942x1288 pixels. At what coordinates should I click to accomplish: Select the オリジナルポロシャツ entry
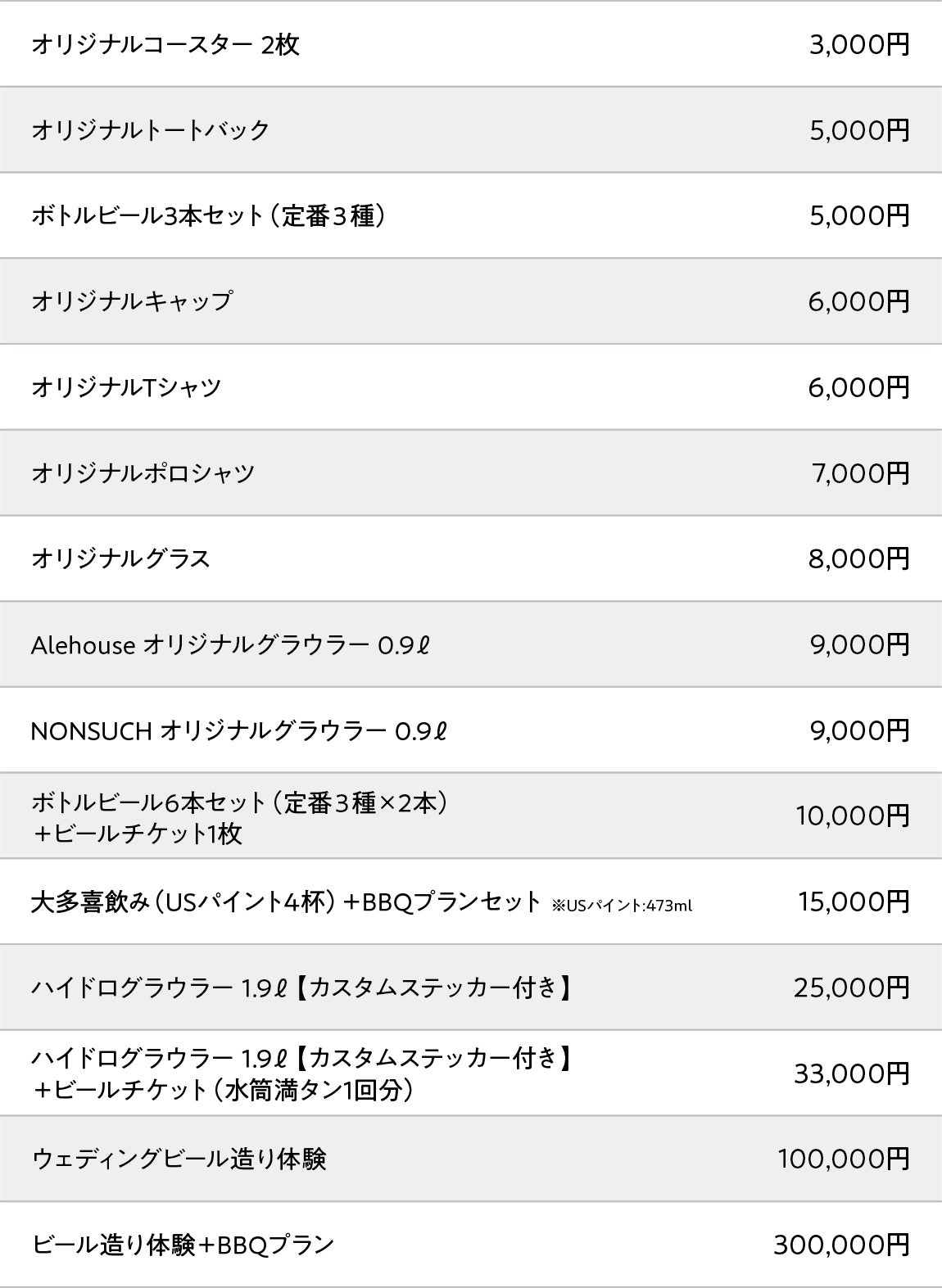(x=143, y=473)
